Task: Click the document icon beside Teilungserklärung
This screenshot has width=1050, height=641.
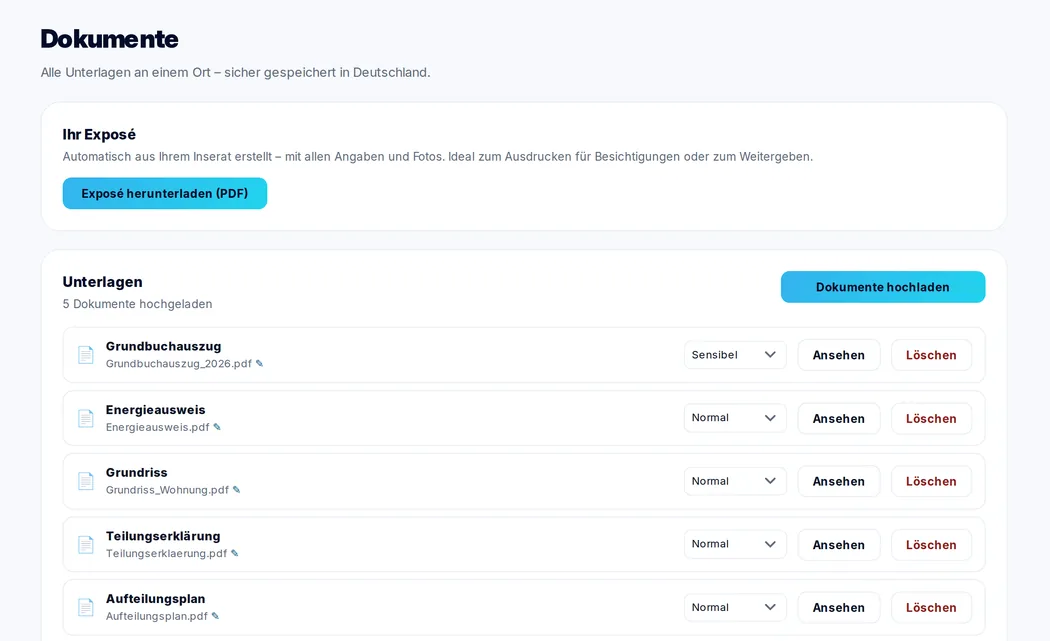Action: [86, 545]
